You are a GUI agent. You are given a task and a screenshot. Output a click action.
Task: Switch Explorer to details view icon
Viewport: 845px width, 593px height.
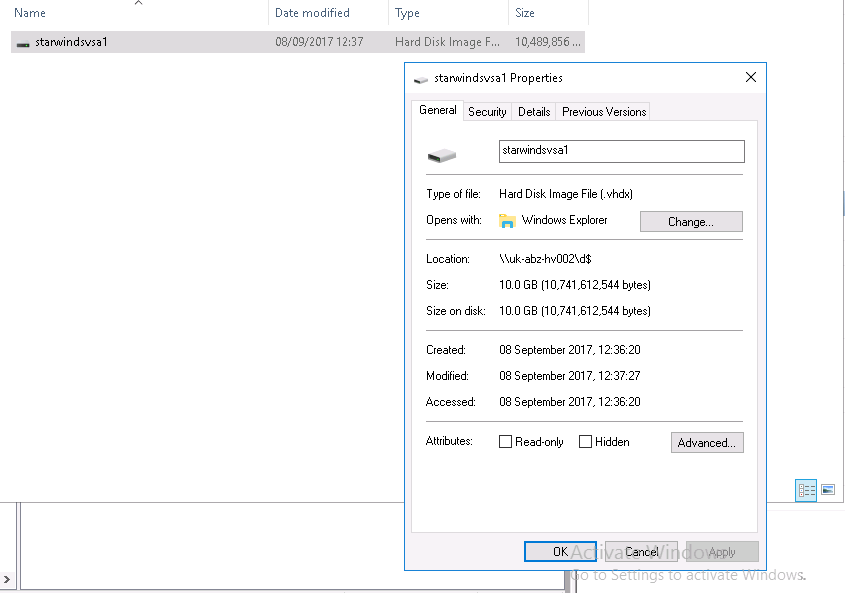(x=806, y=490)
